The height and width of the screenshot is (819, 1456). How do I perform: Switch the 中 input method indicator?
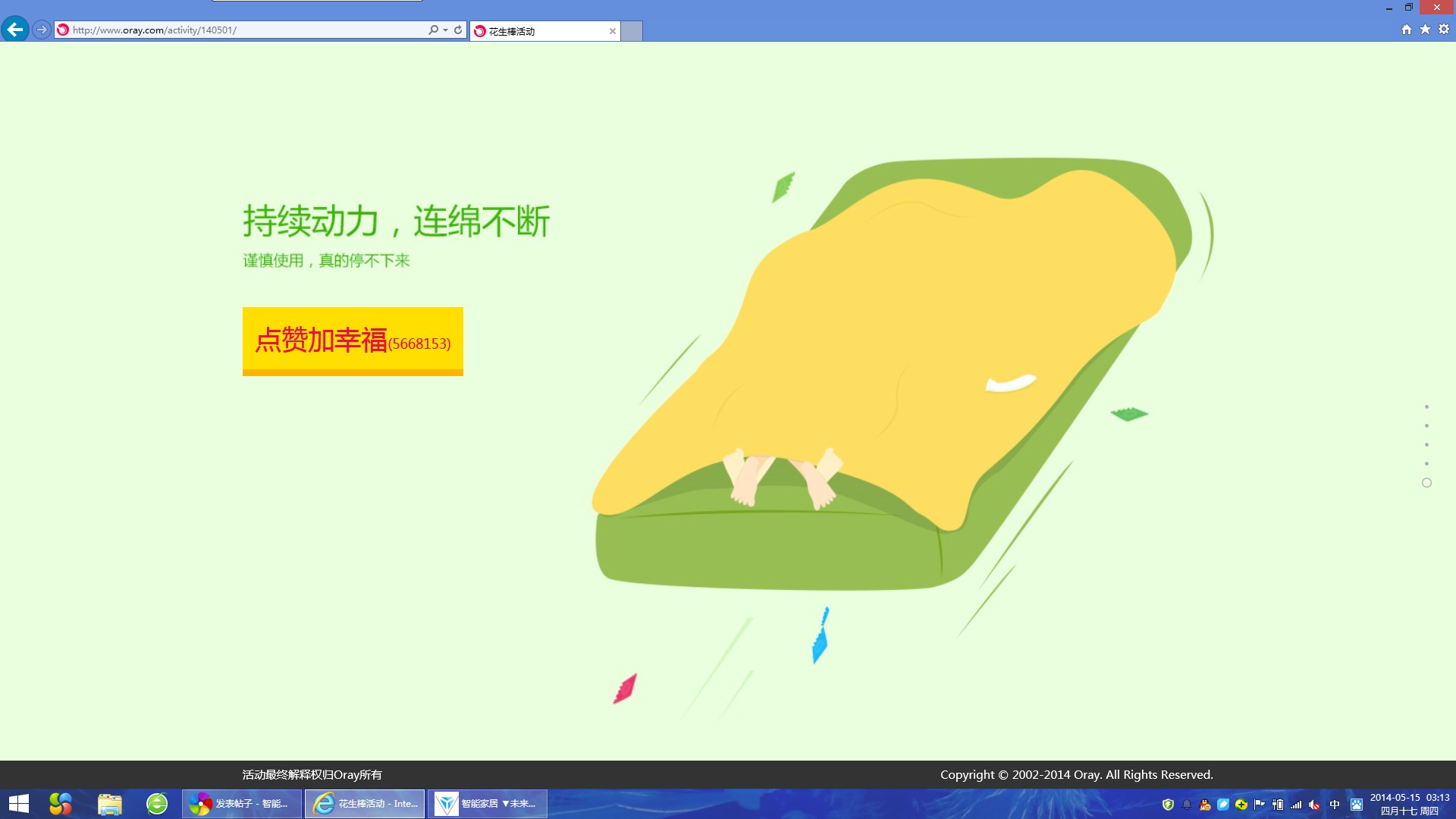click(1335, 805)
